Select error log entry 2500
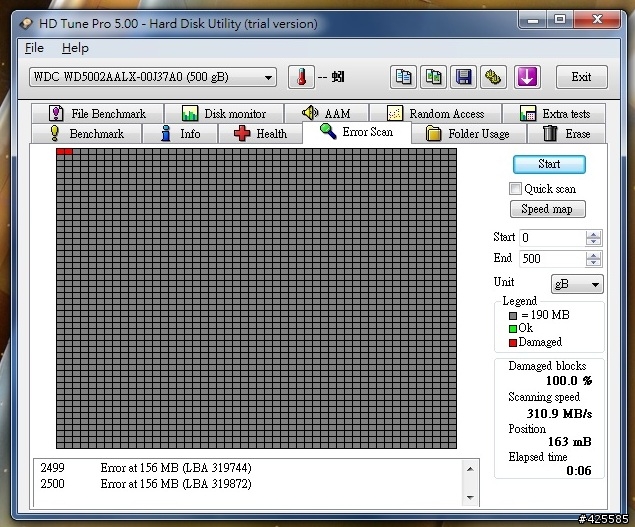 tap(248, 484)
